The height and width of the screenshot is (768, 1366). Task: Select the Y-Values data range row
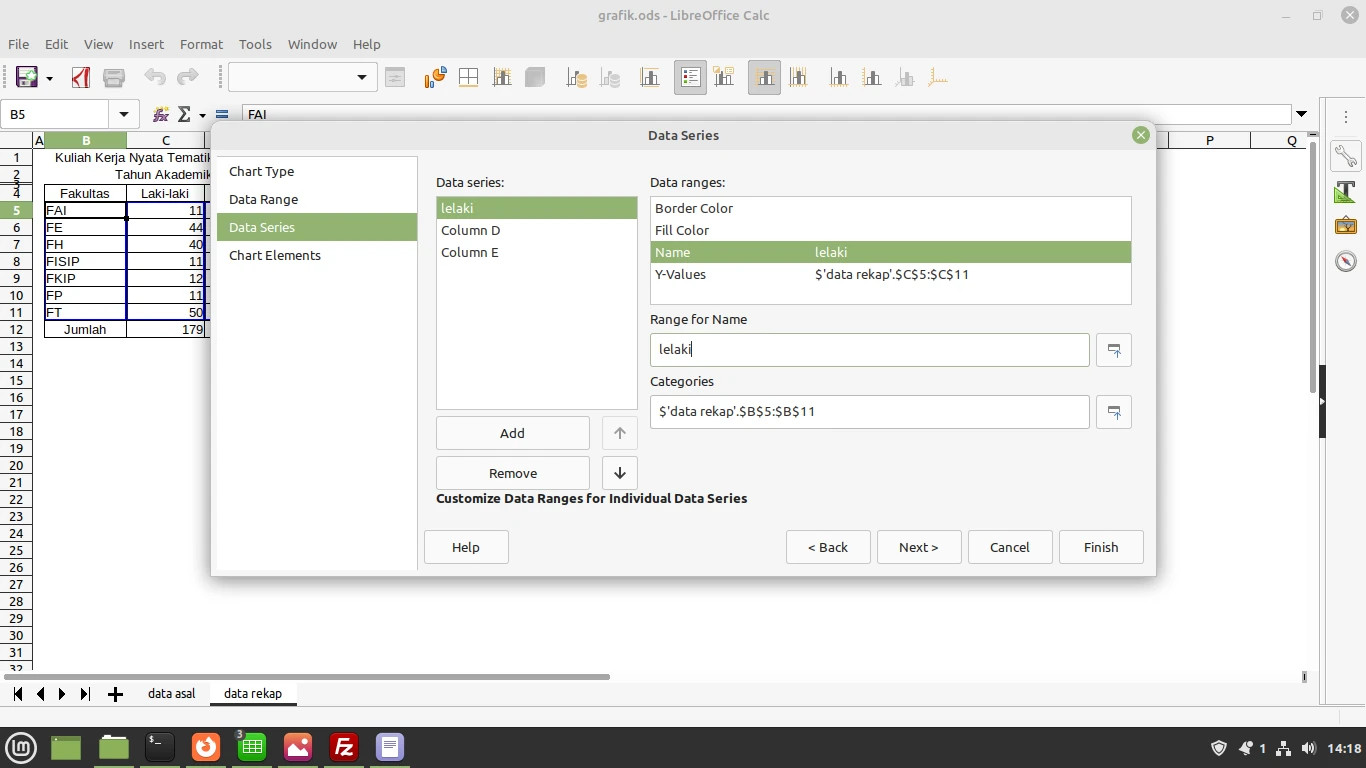click(890, 274)
